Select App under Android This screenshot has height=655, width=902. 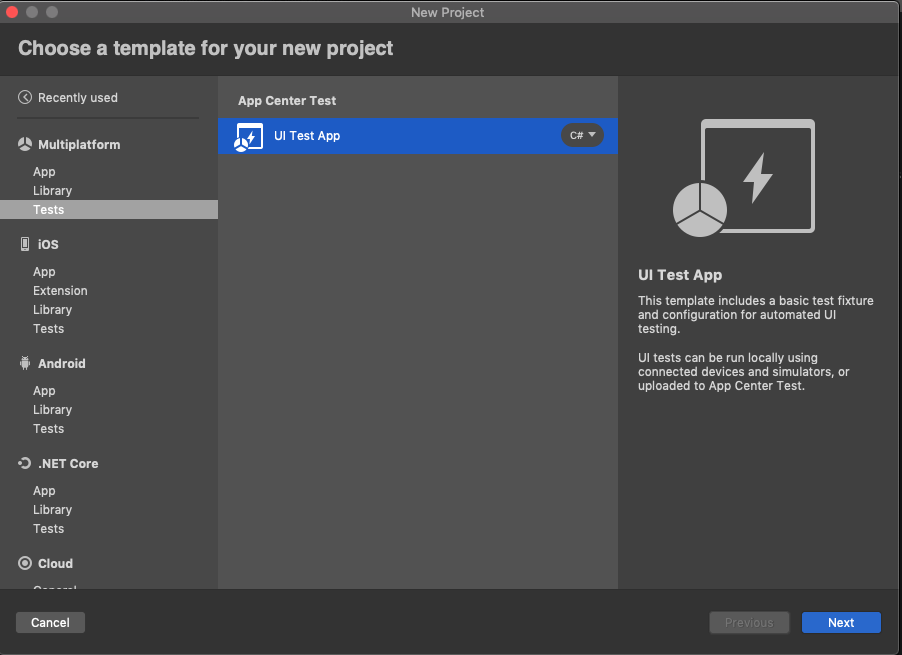(44, 390)
